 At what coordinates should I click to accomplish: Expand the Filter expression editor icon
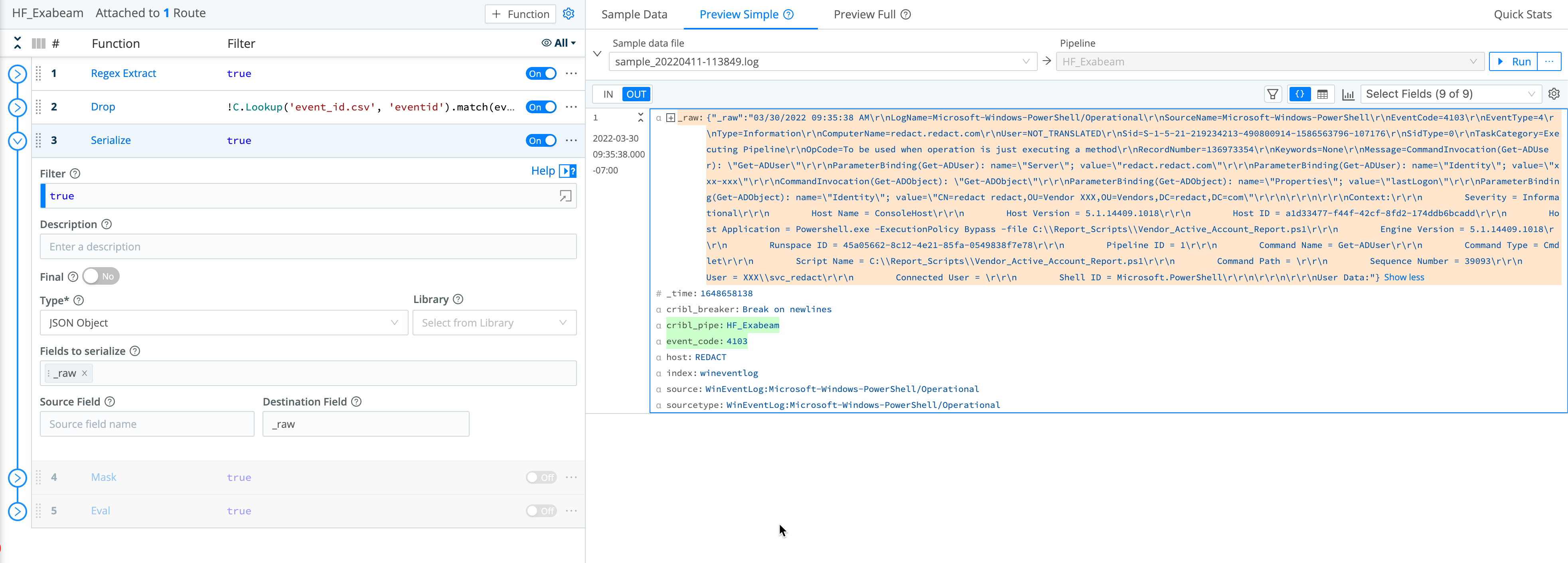click(x=565, y=196)
